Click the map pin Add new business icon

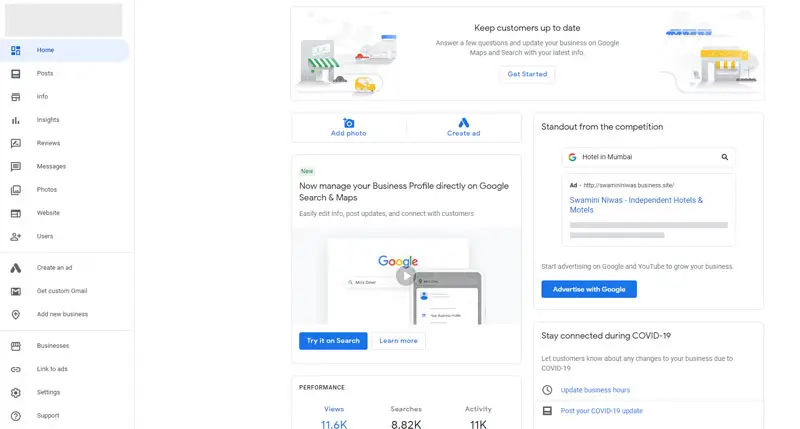(16, 315)
